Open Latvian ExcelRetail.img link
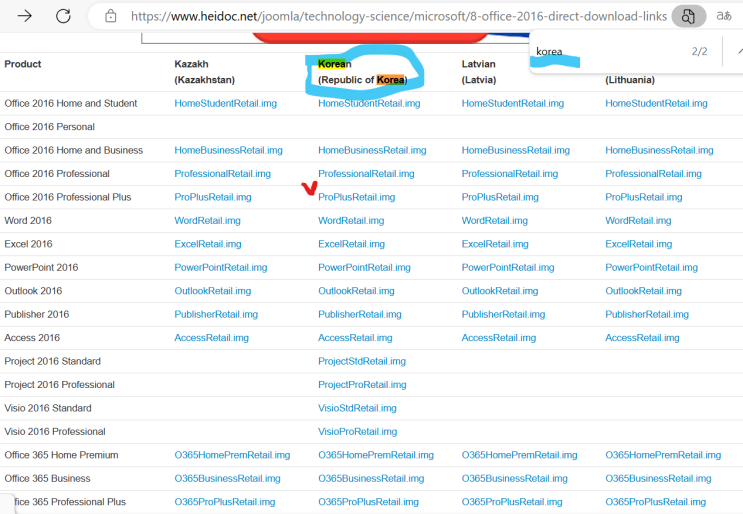This screenshot has width=743, height=514. pos(495,244)
